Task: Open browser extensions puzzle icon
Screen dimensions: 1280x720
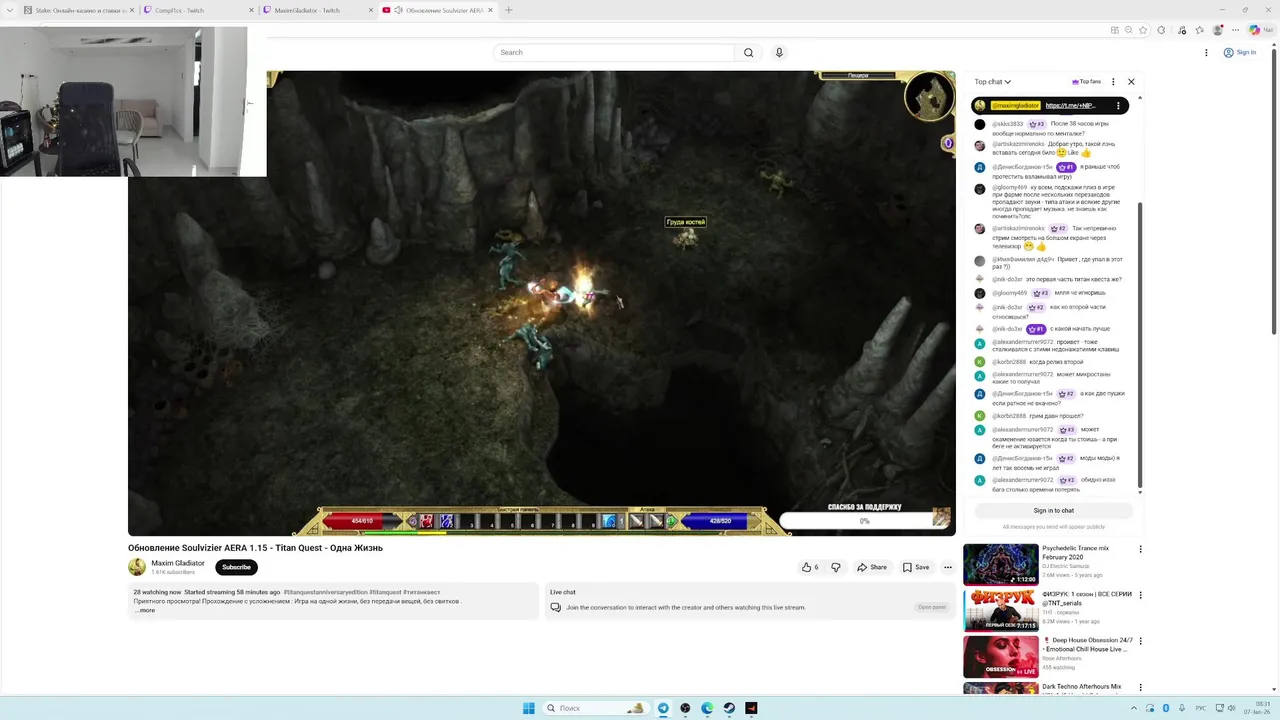Action: click(x=1161, y=30)
